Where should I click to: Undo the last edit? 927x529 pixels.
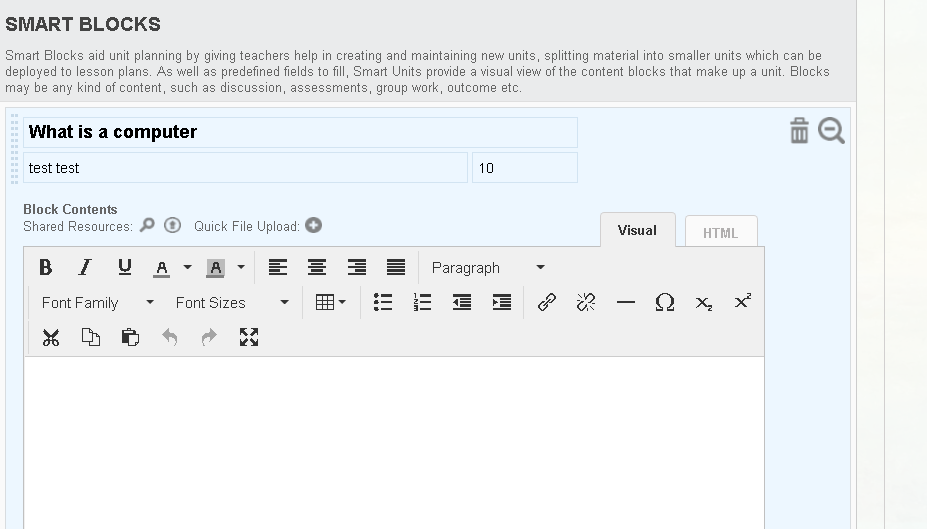click(x=170, y=337)
